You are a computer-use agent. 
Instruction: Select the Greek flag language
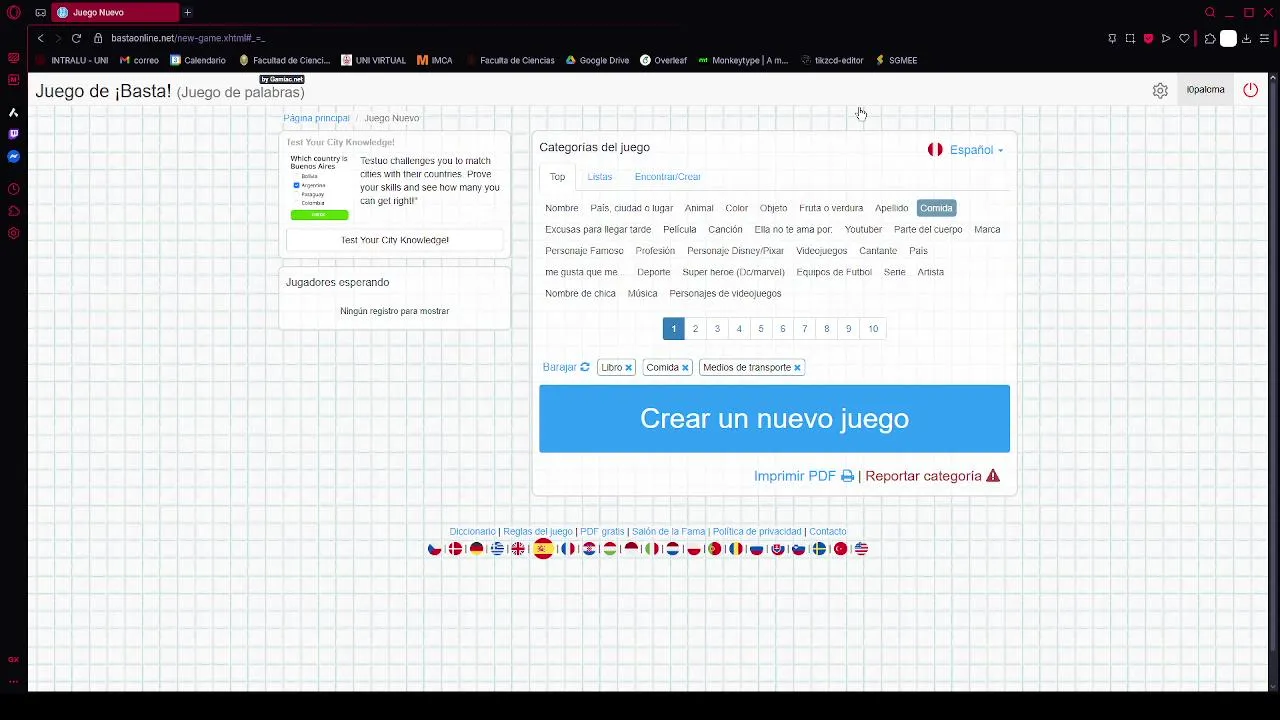[x=497, y=549]
